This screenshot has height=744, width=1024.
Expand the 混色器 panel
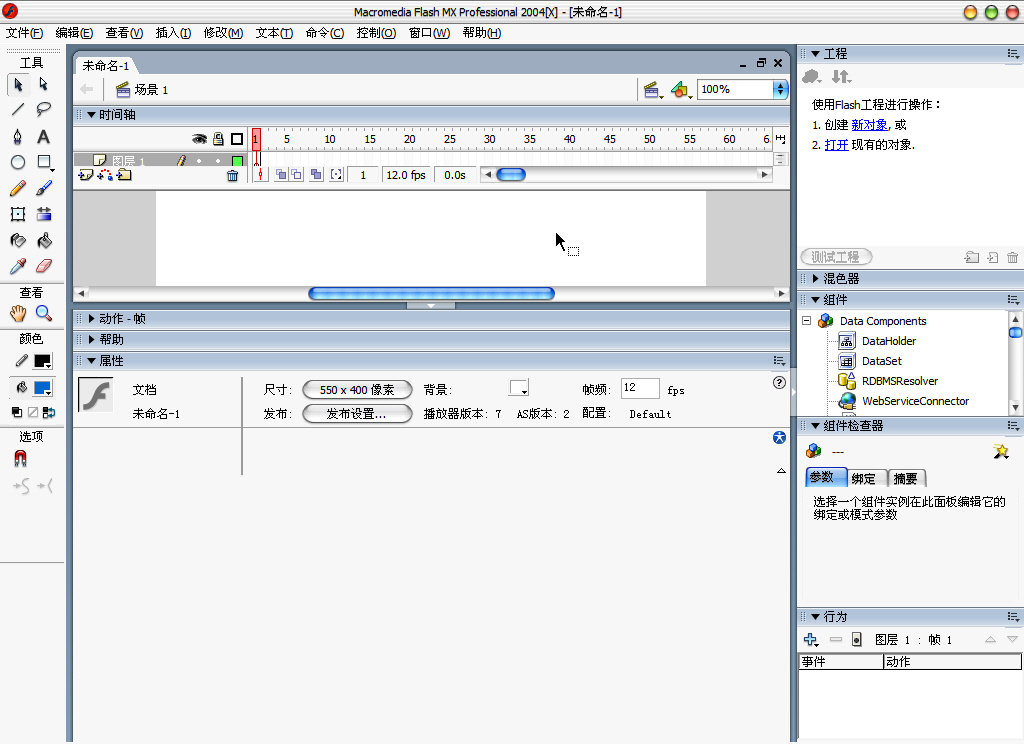816,279
